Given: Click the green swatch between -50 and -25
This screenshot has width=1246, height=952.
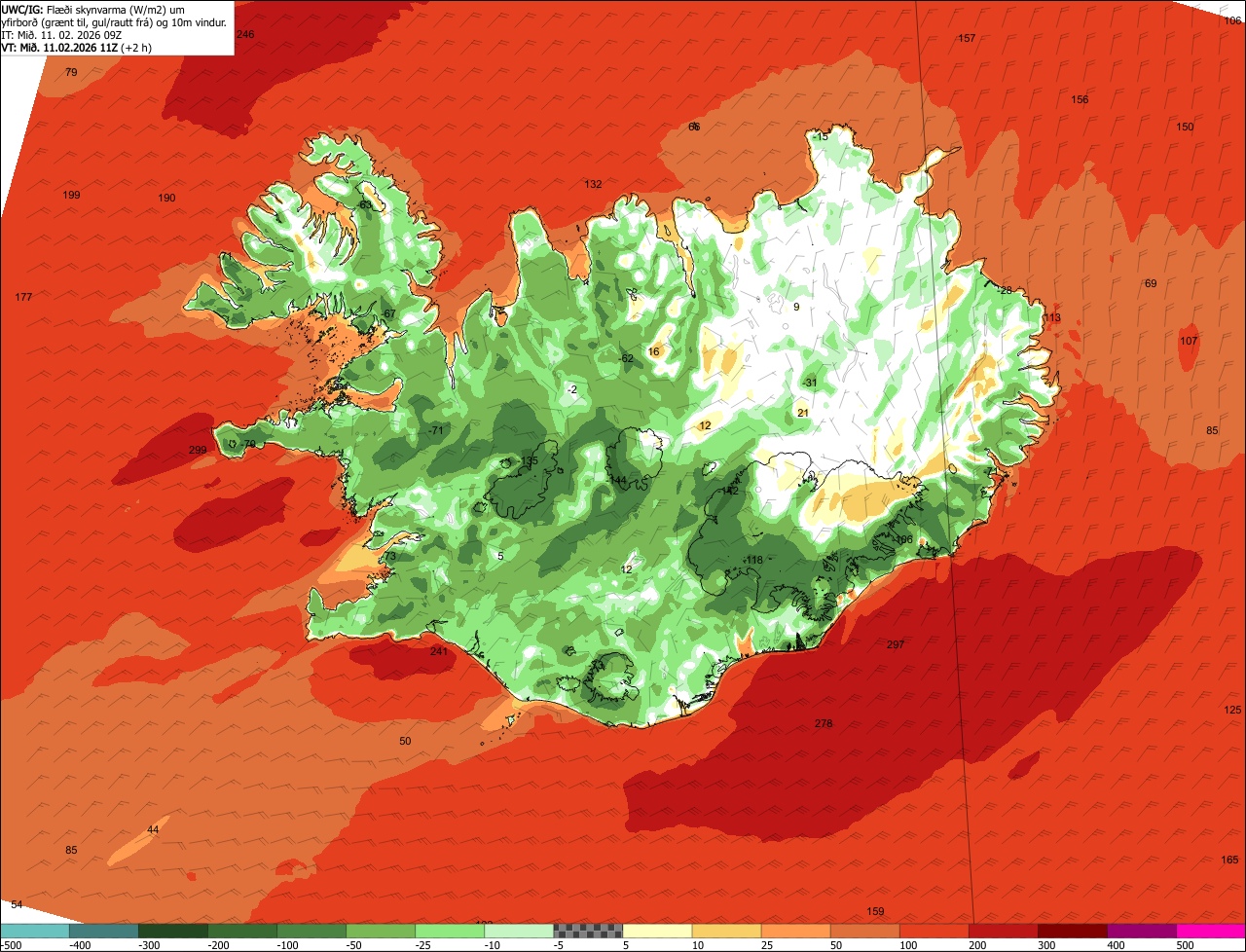Looking at the screenshot, I should [382, 931].
